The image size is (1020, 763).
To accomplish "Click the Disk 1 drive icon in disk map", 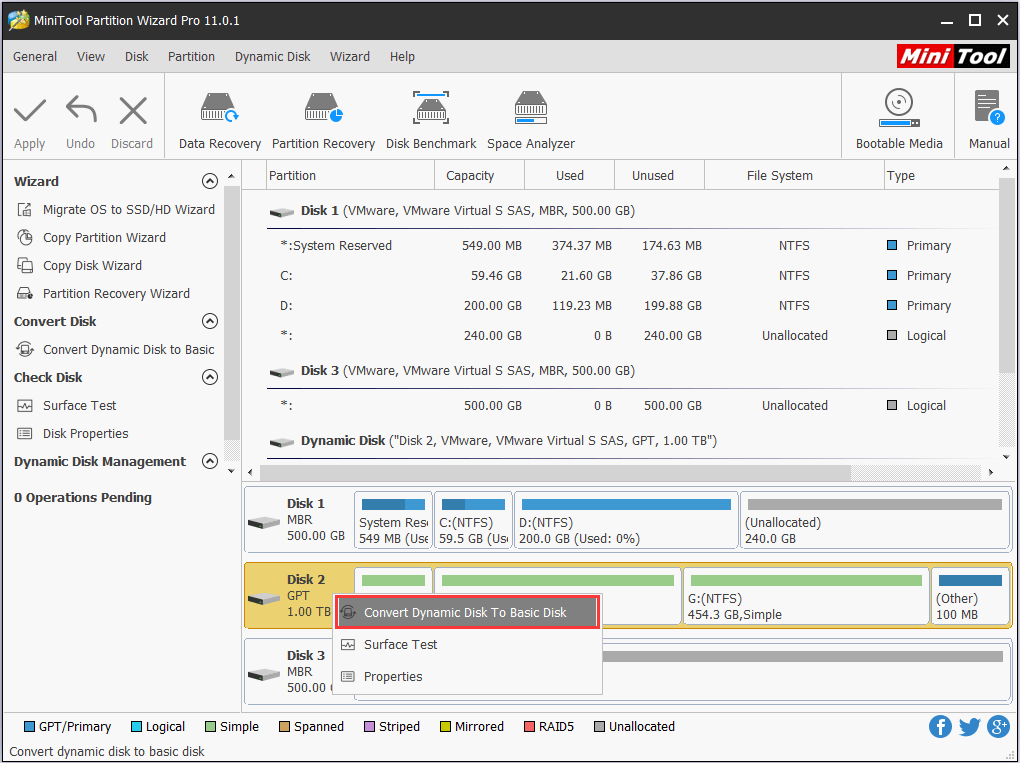I will click(x=264, y=522).
